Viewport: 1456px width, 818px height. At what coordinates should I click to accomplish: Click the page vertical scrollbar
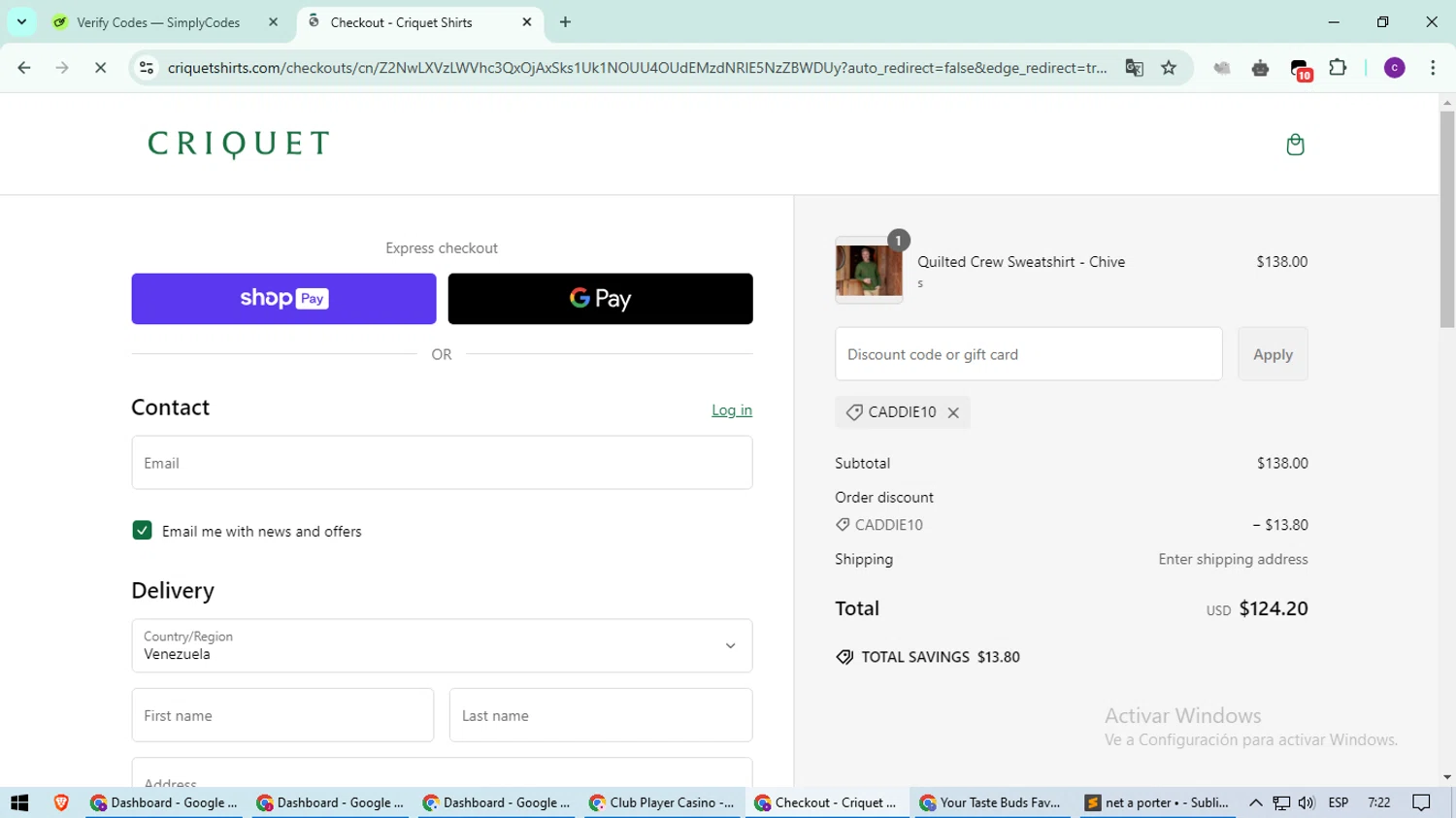coord(1447,218)
